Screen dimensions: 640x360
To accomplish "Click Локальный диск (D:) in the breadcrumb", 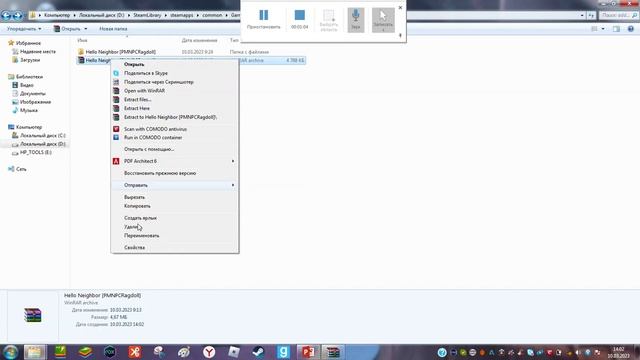I will 102,15.
